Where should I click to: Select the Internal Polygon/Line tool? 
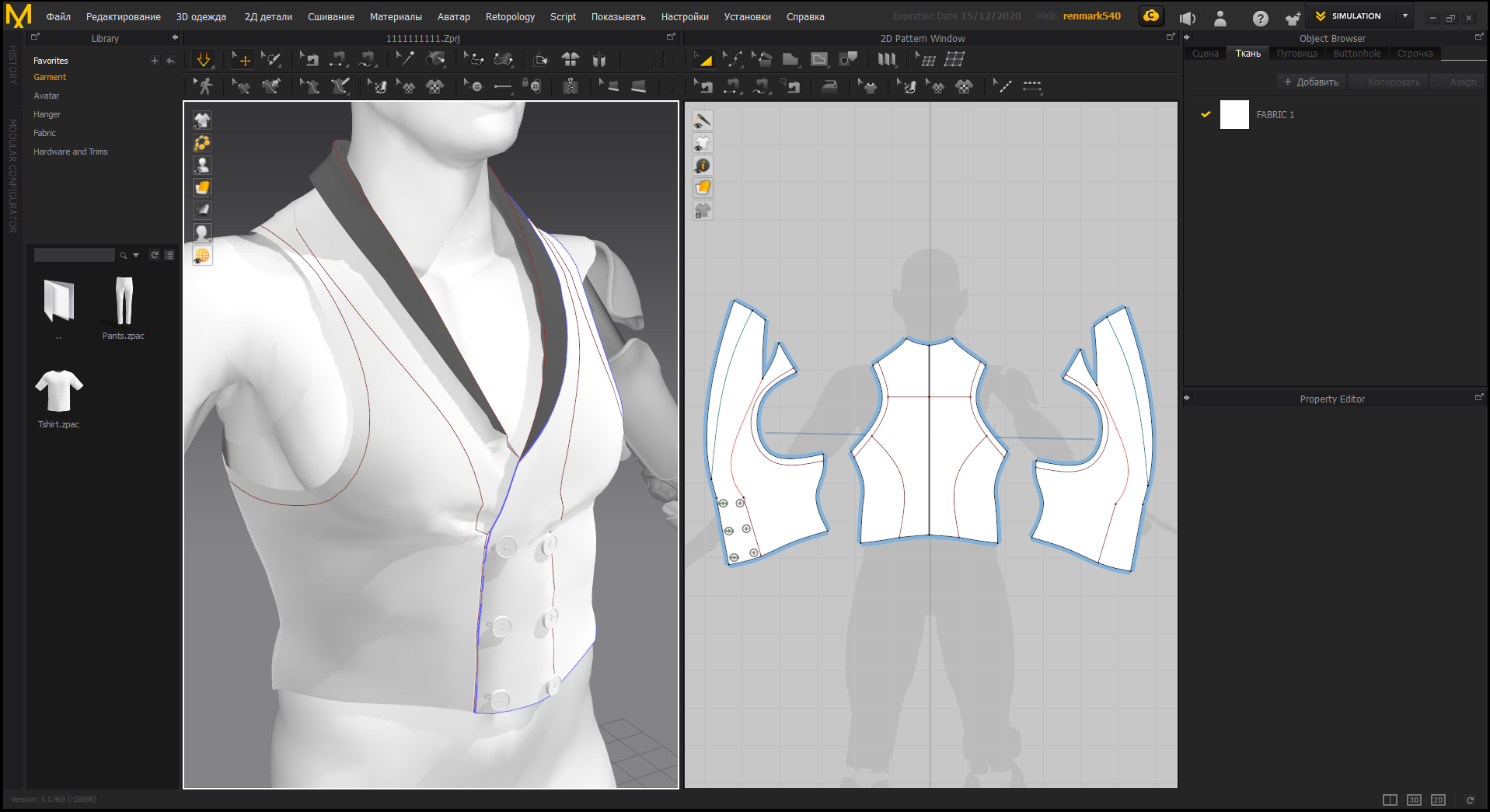coord(819,60)
